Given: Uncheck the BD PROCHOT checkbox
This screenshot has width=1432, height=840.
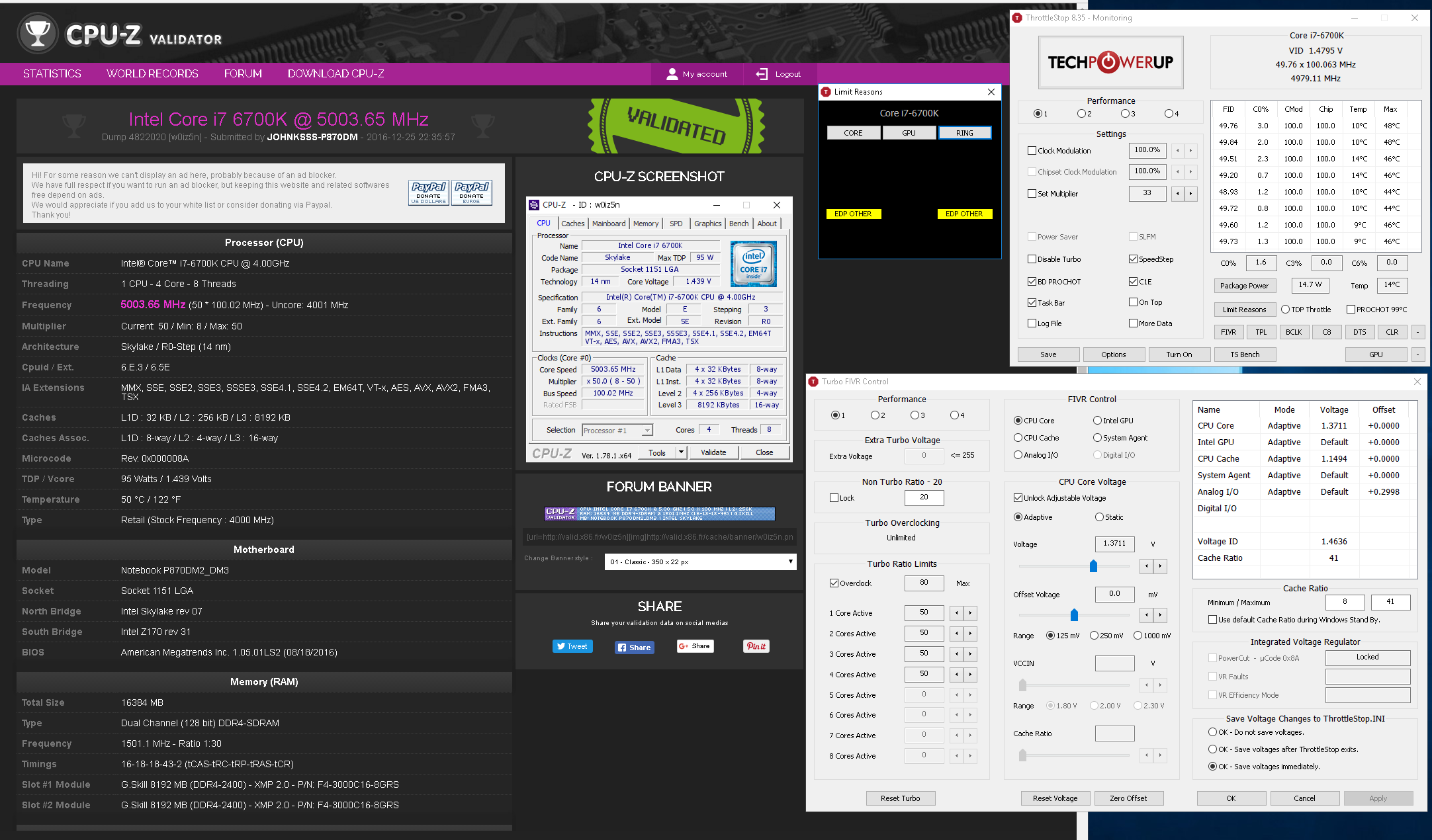Looking at the screenshot, I should [x=1032, y=282].
